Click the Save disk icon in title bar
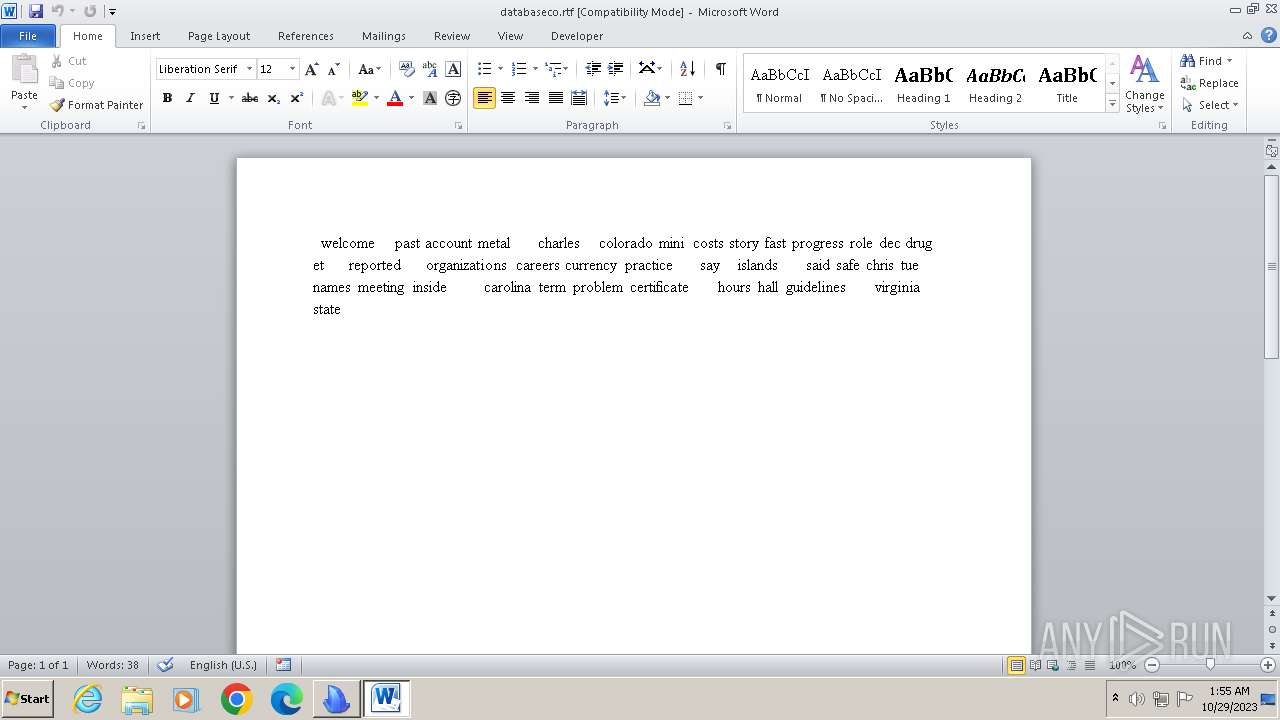The height and width of the screenshot is (720, 1280). 36,11
